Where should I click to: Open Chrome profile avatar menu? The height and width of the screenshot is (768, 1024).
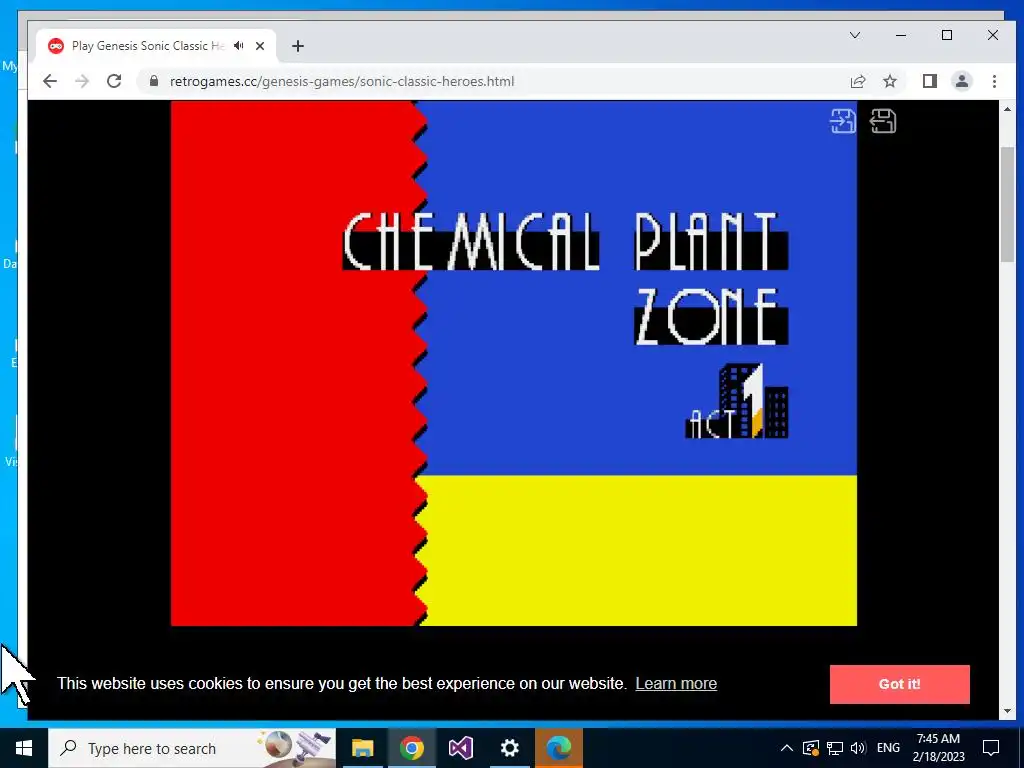point(962,81)
